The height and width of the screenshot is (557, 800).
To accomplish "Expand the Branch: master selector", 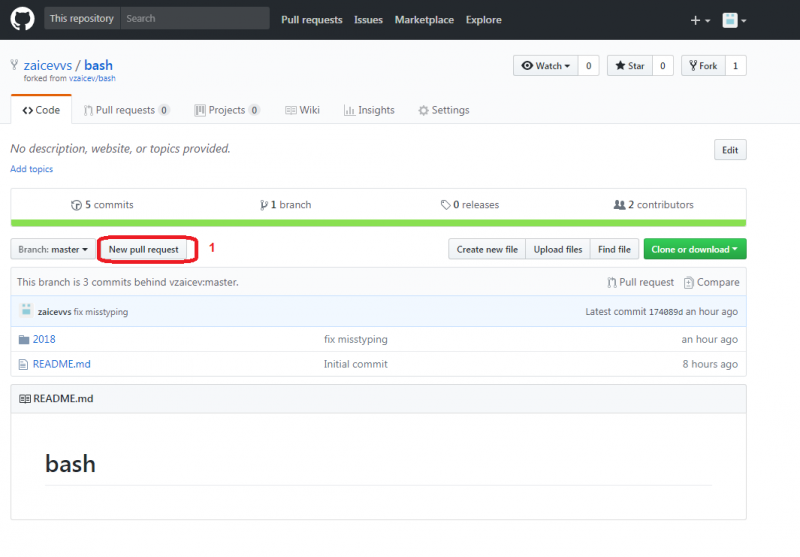I will point(53,249).
